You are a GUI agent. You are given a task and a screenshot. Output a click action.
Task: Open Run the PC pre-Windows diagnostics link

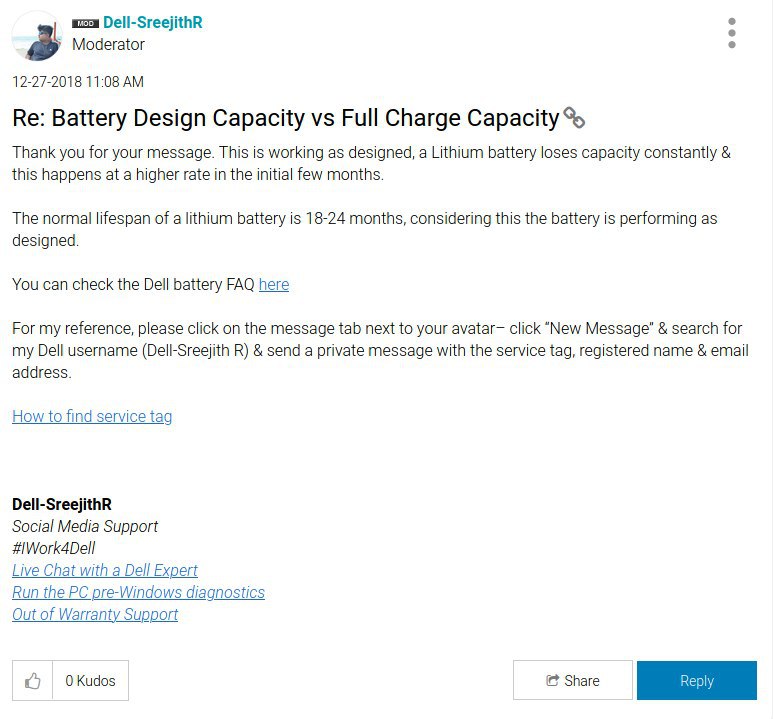coord(139,592)
